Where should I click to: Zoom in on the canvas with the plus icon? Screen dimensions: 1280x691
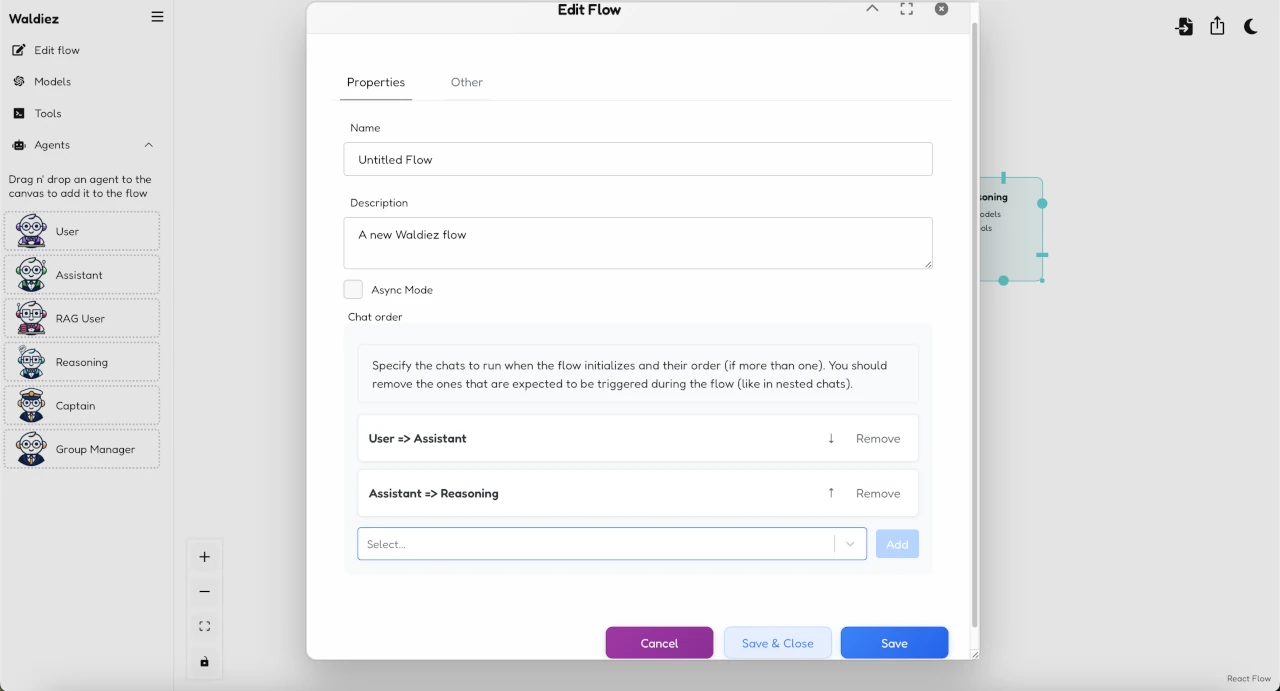pos(204,557)
